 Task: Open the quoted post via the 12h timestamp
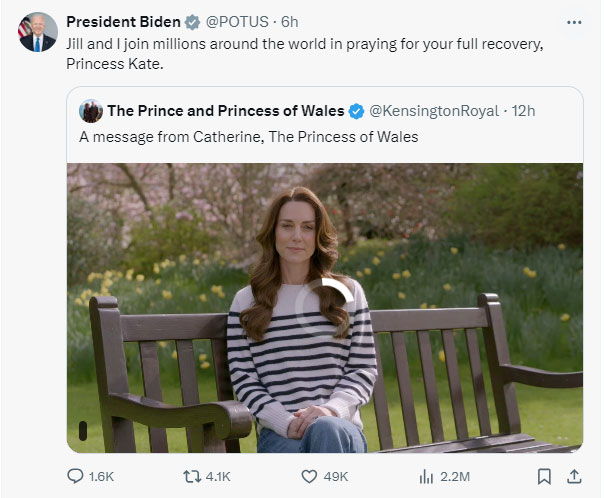(524, 110)
